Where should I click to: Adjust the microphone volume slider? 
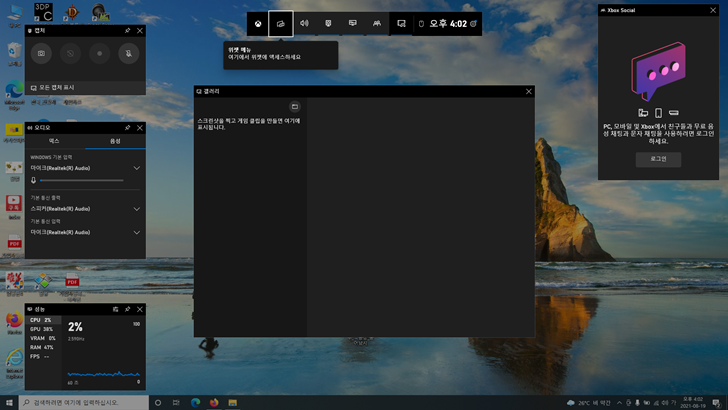point(82,180)
